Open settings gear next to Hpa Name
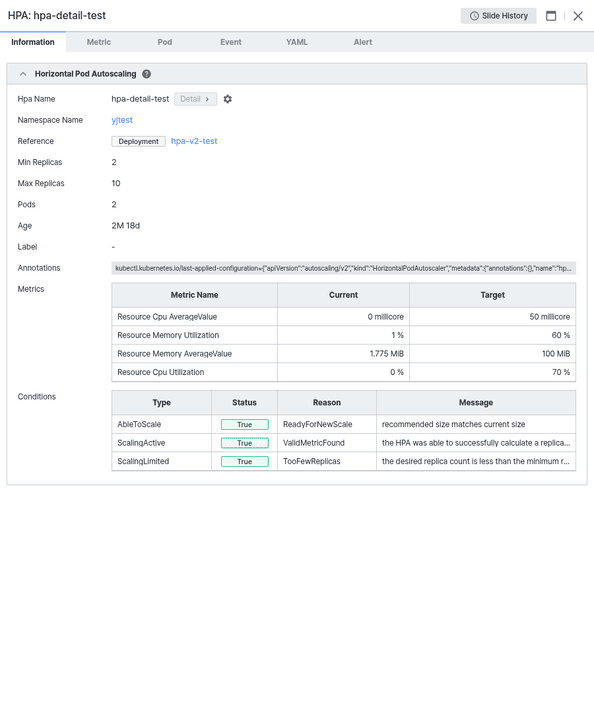 [227, 99]
